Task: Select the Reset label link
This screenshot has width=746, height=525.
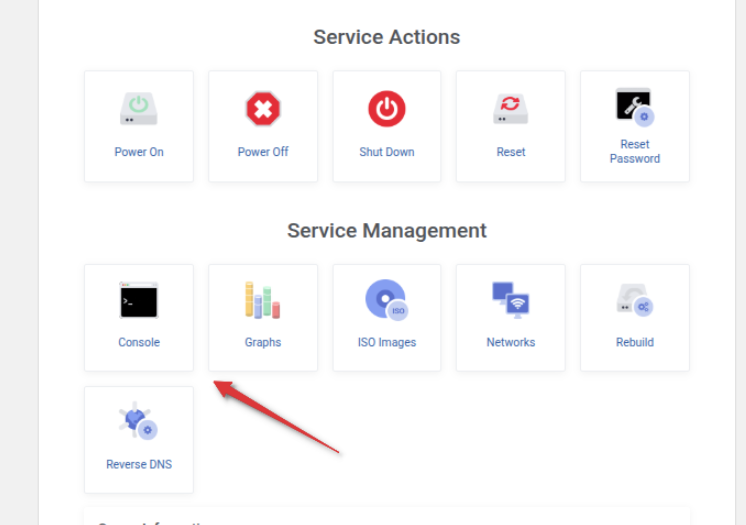Action: 511,152
